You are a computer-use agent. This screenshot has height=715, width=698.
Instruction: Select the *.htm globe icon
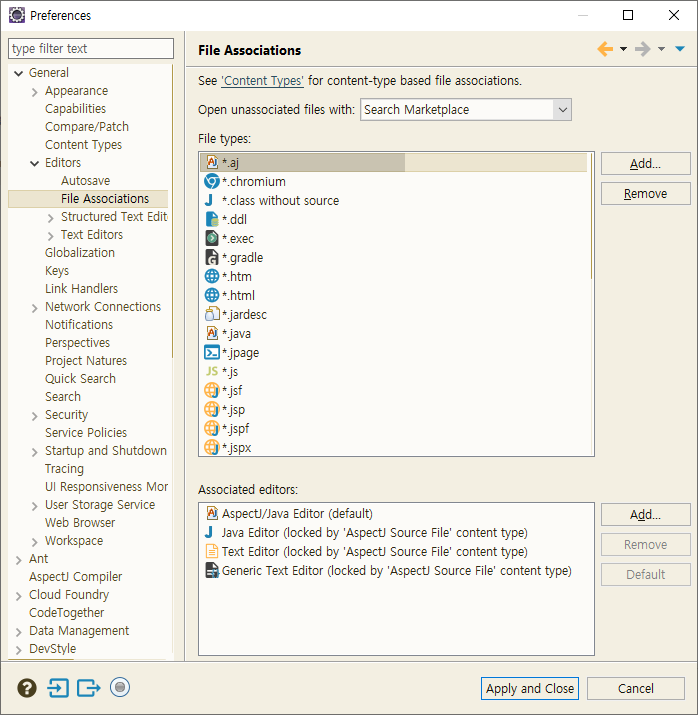pyautogui.click(x=212, y=276)
